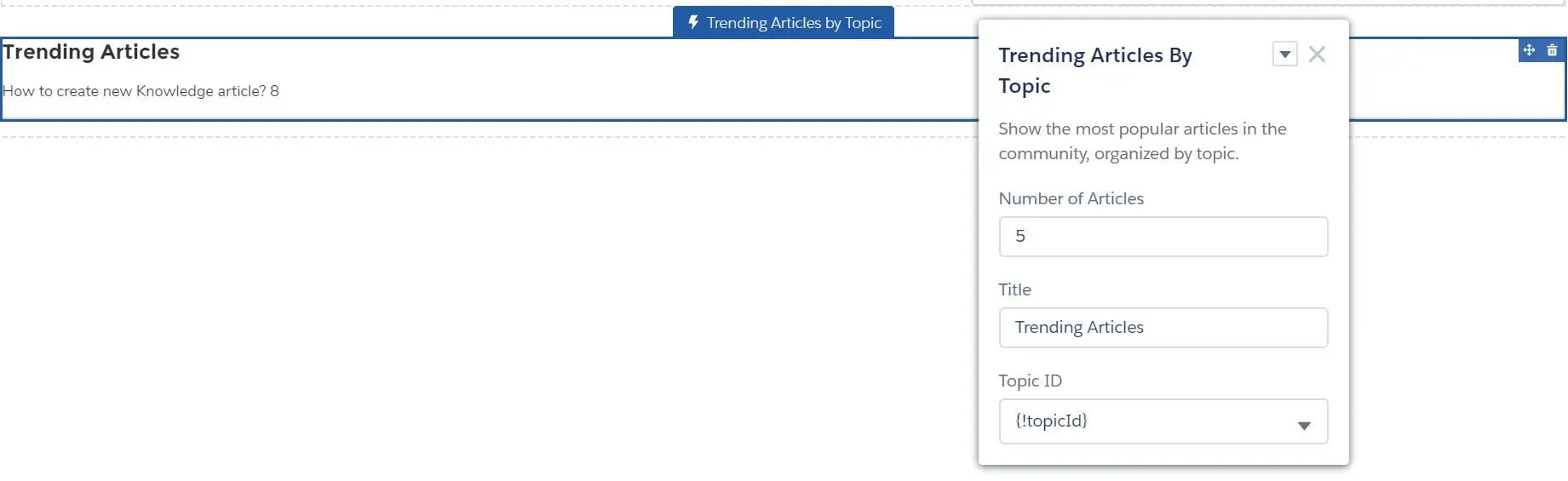Select the Trending Articles by Topic component label
1568x481 pixels.
[x=784, y=22]
